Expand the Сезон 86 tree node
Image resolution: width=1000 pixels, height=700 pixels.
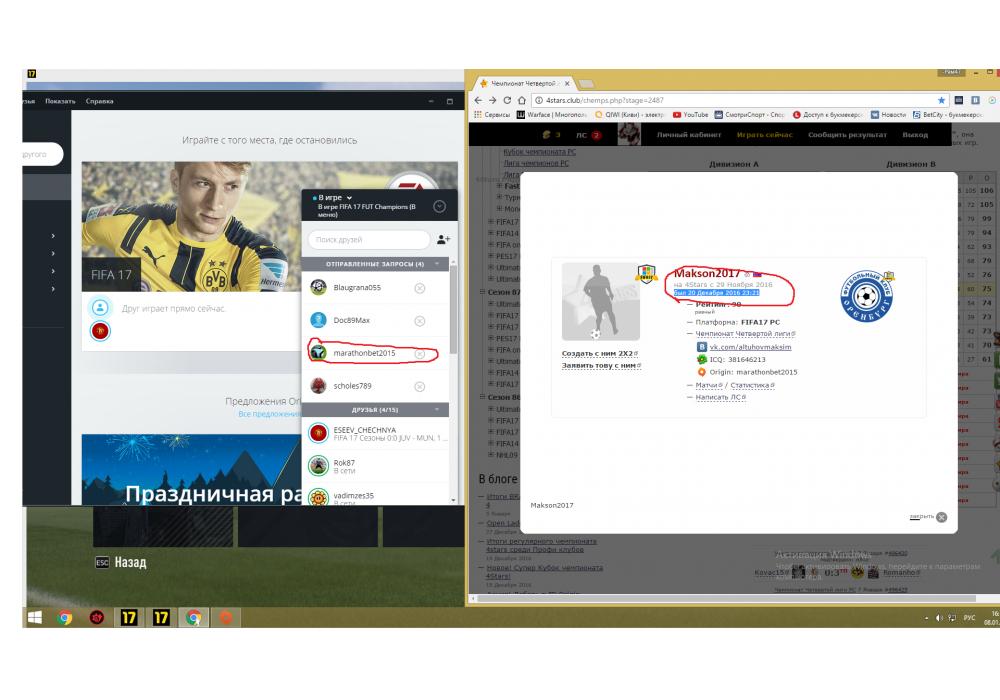pos(483,397)
